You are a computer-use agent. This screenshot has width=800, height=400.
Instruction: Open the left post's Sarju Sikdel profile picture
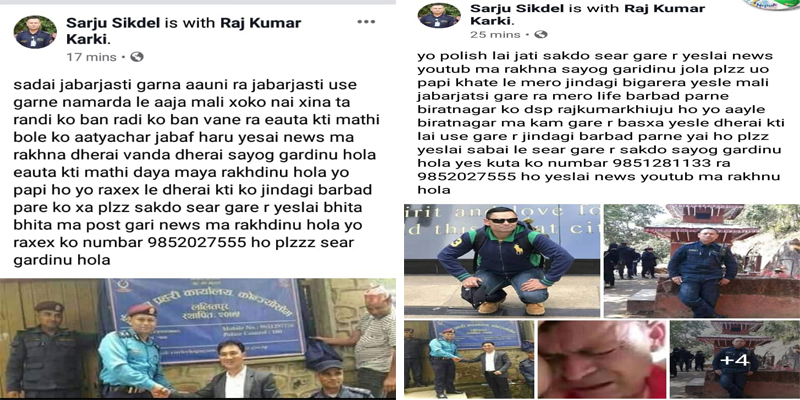point(35,32)
